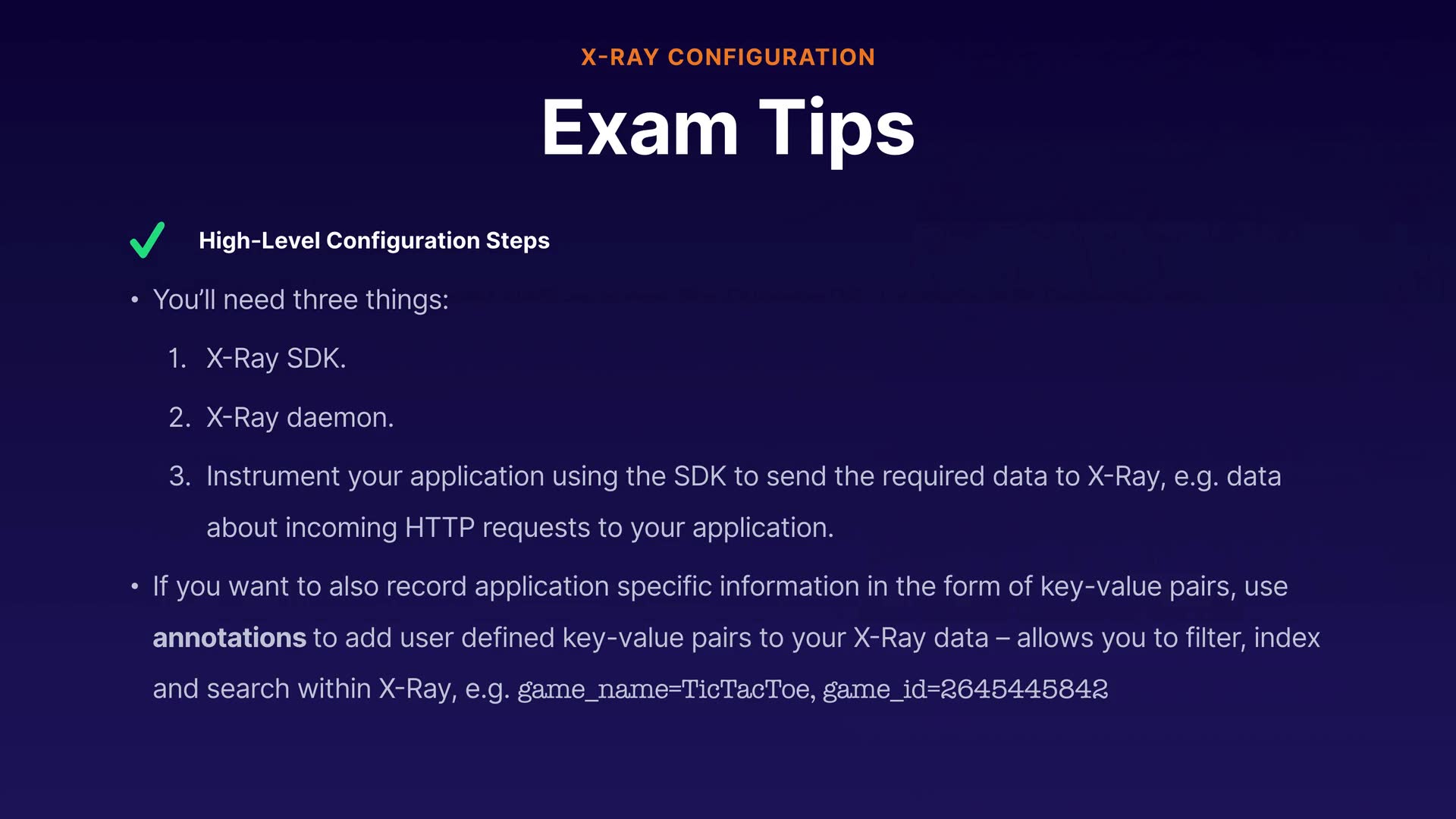Click the "and search within X-Ray" text
The height and width of the screenshot is (819, 1456).
point(331,689)
